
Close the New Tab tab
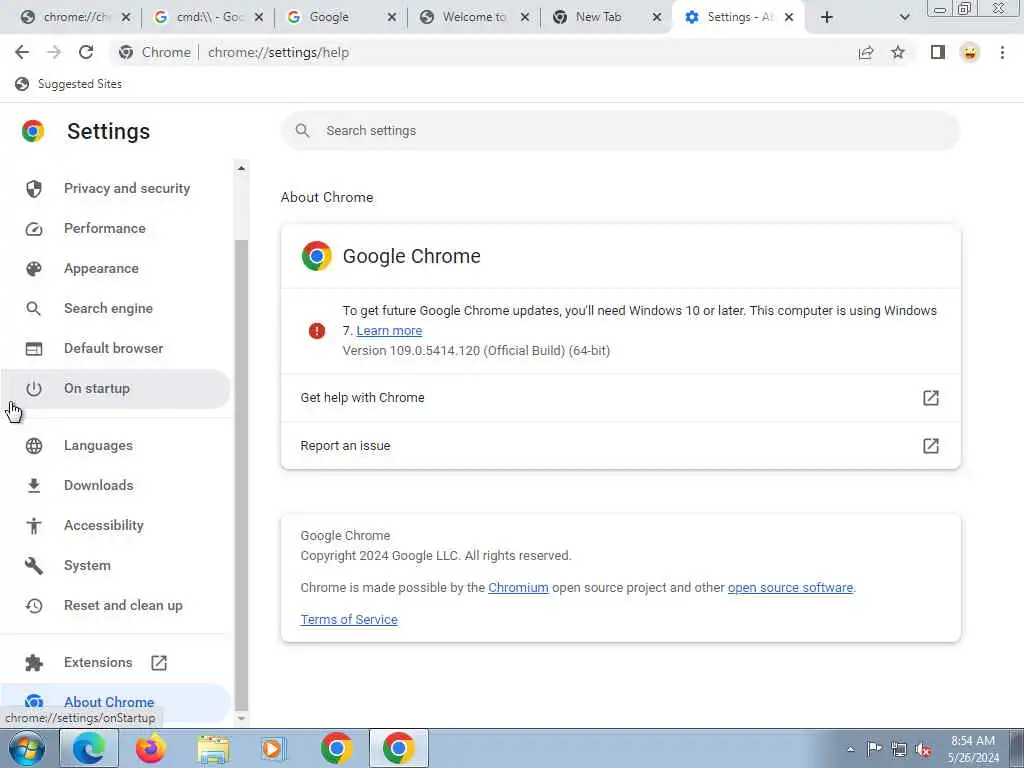coord(657,17)
